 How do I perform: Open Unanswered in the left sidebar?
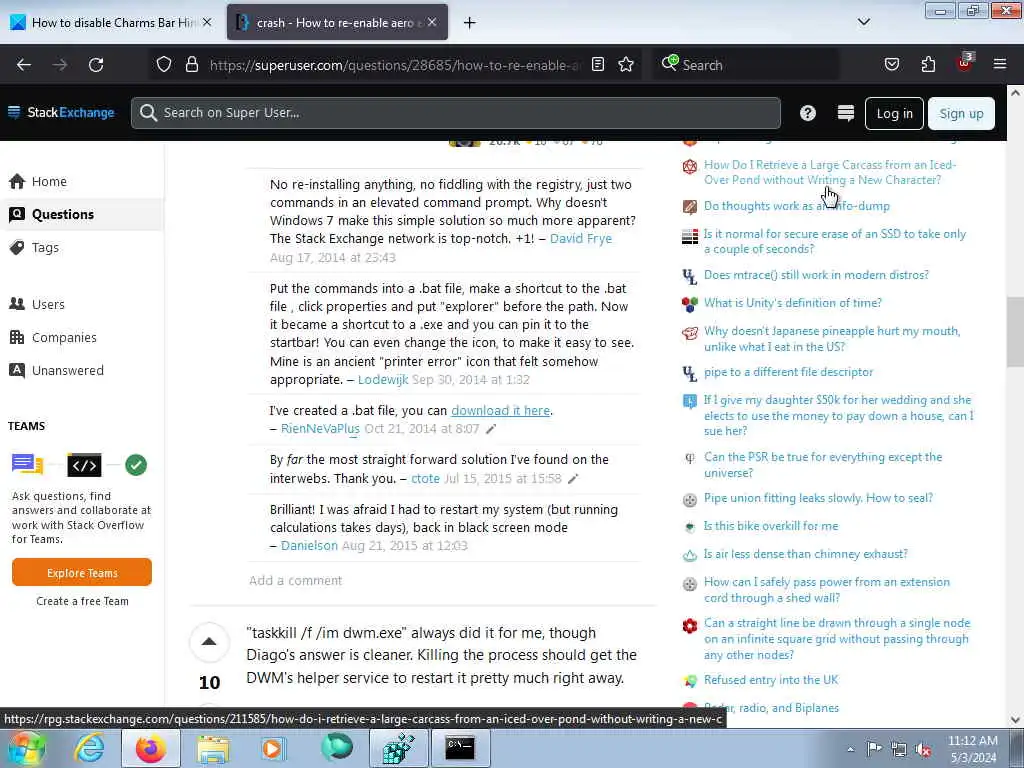[x=68, y=370]
